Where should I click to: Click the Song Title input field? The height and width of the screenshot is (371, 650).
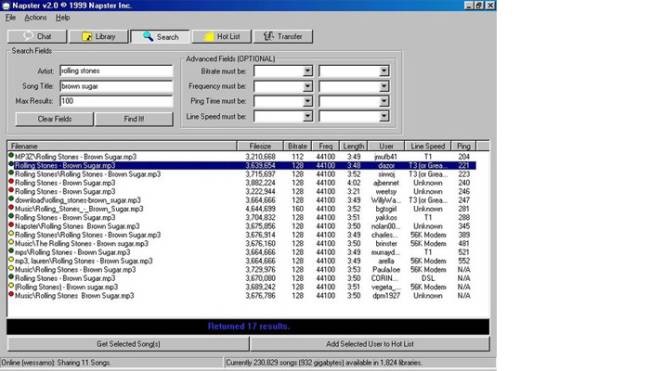[x=116, y=86]
